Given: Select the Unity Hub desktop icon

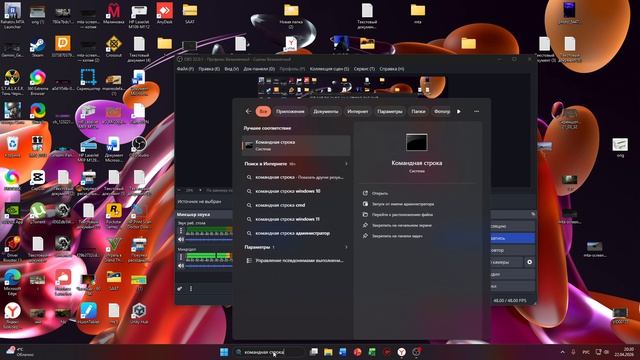Looking at the screenshot, I should click(x=139, y=314).
